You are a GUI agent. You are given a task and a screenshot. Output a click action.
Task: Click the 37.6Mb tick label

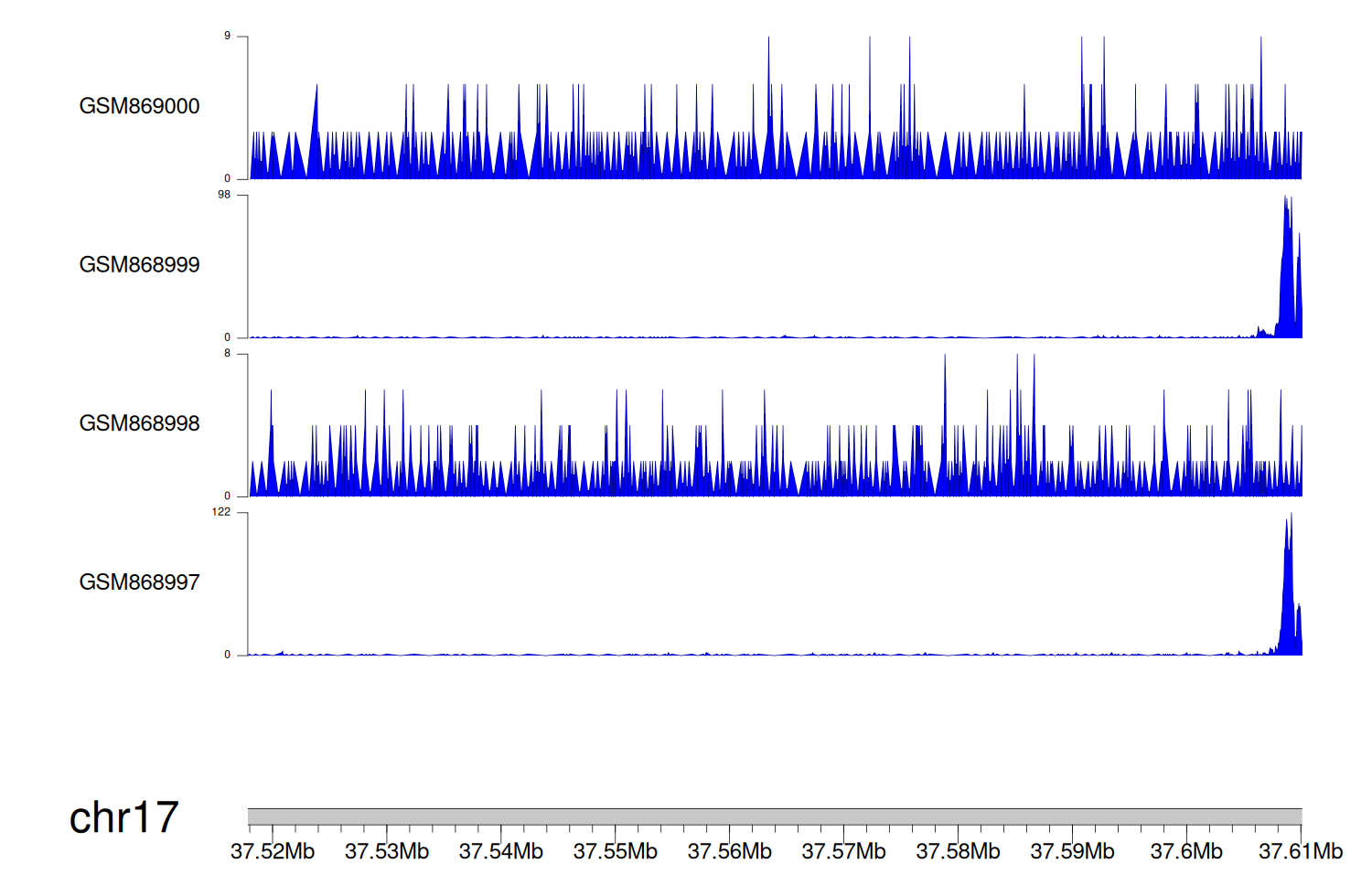1186,852
